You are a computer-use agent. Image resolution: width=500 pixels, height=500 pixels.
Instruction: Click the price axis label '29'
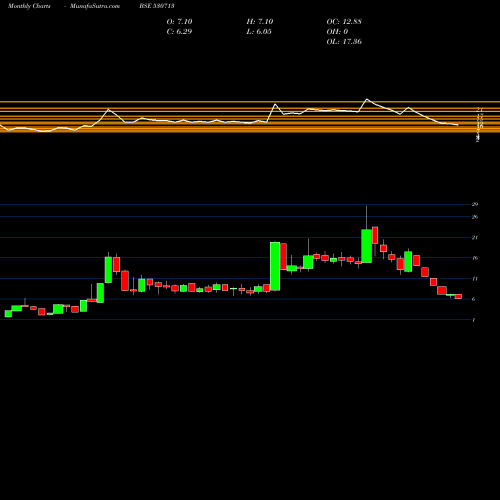(x=475, y=204)
